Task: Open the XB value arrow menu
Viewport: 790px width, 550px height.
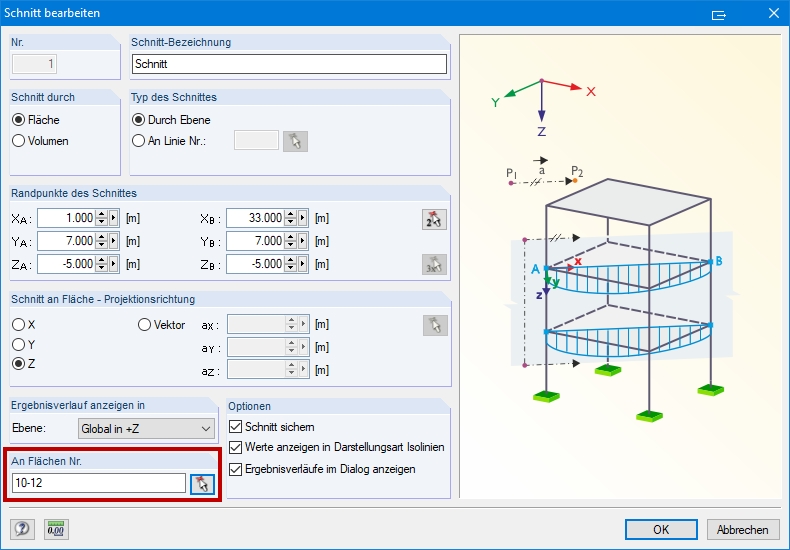Action: click(303, 218)
